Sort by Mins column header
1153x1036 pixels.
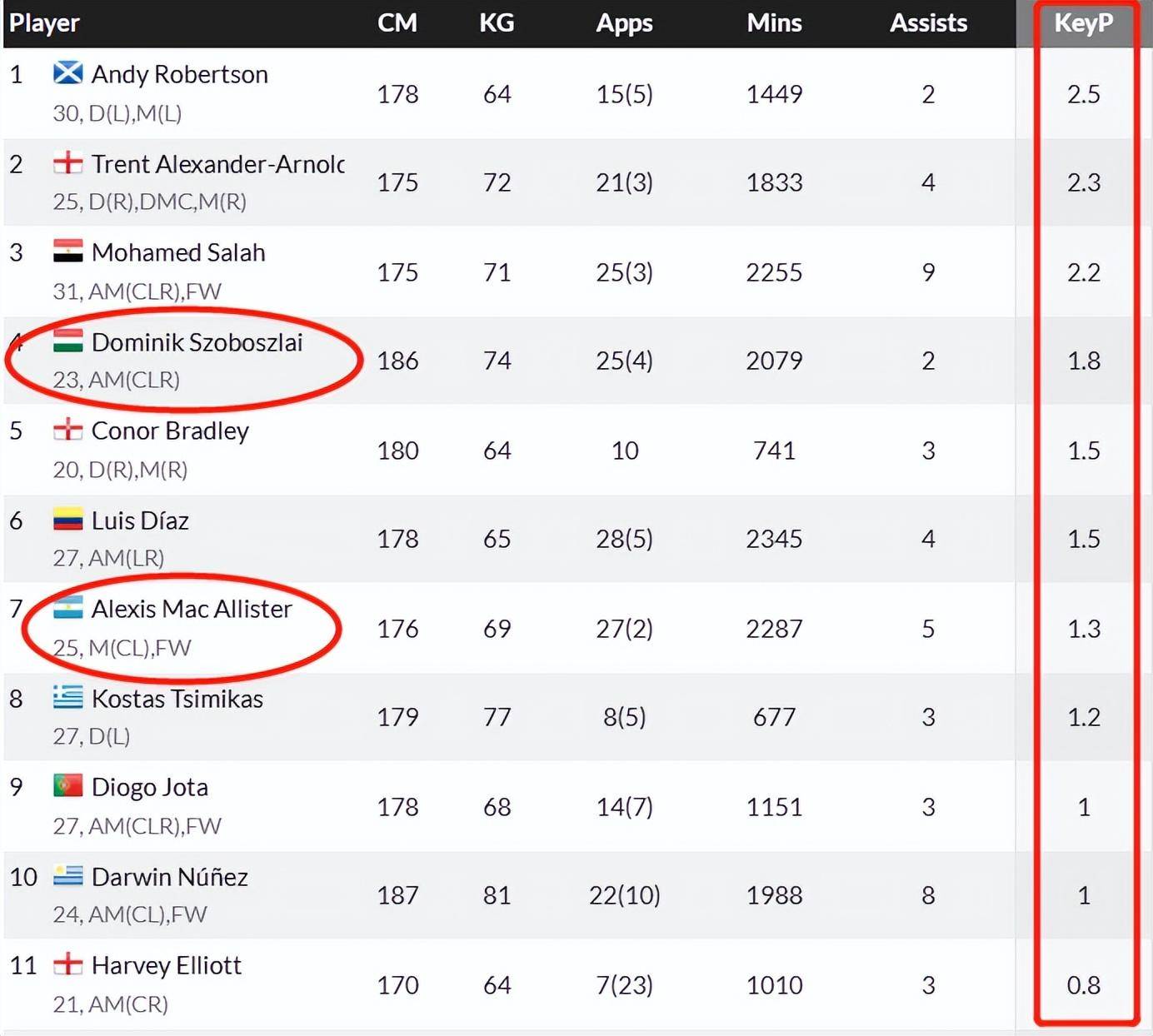coord(774,22)
